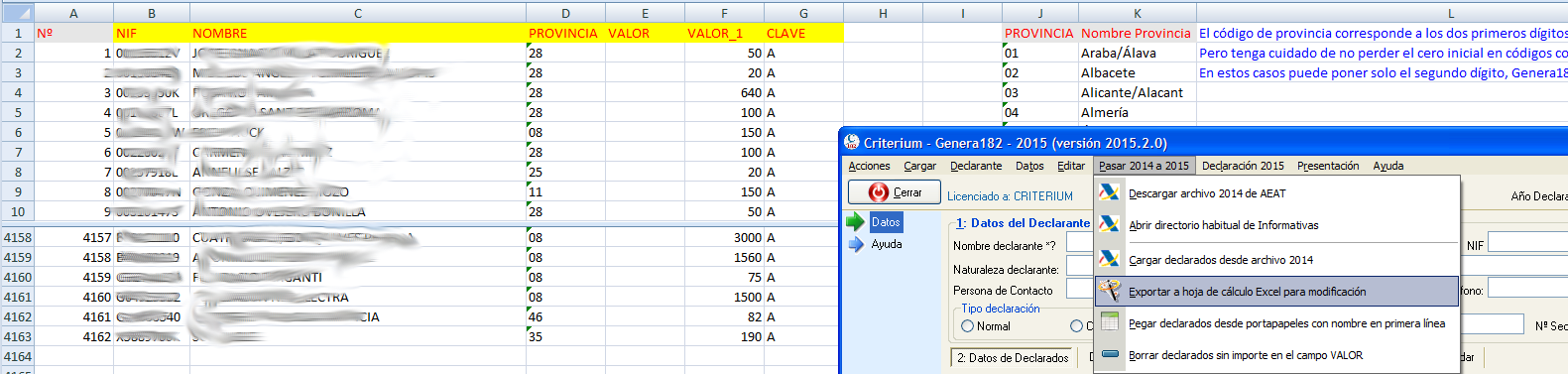This screenshot has height=374, width=1568.
Task: Click the NIF input field in declarant data
Action: click(1527, 242)
